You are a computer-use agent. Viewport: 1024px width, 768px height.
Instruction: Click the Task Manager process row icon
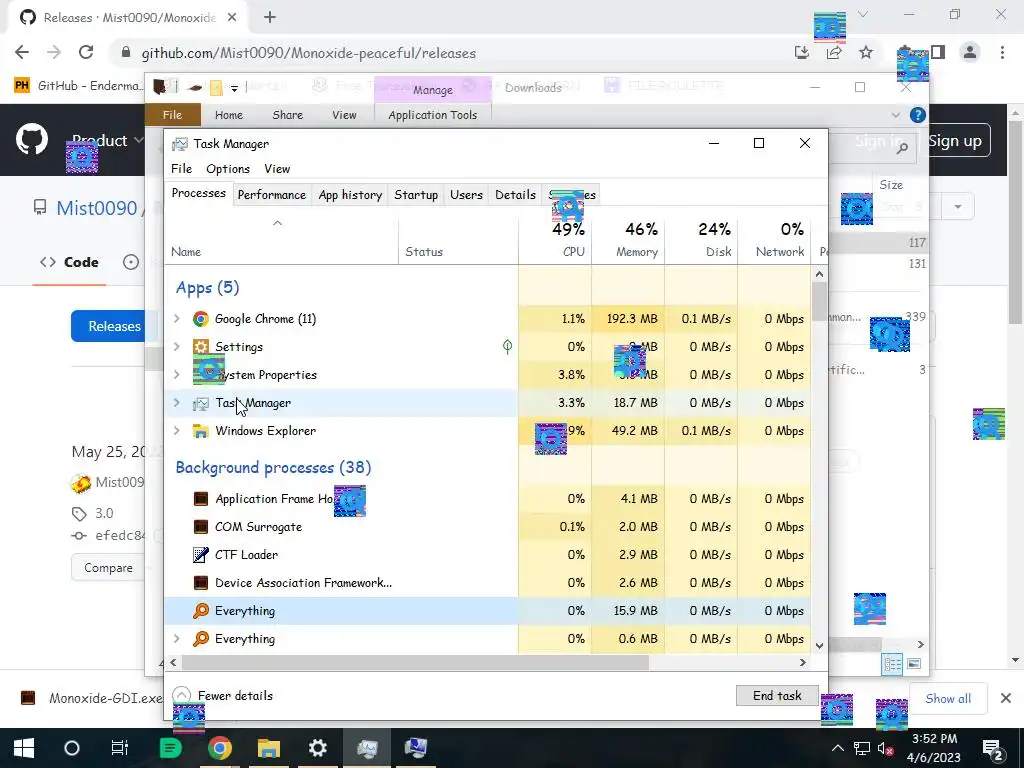click(200, 404)
